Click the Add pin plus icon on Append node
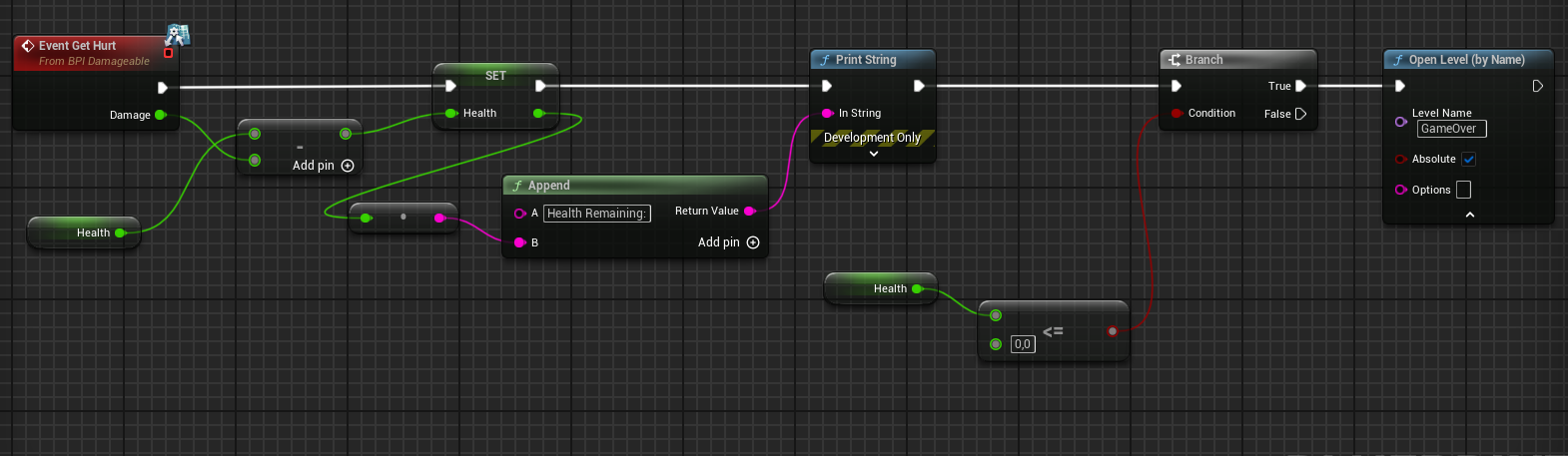This screenshot has height=456, width=1568. (x=753, y=242)
